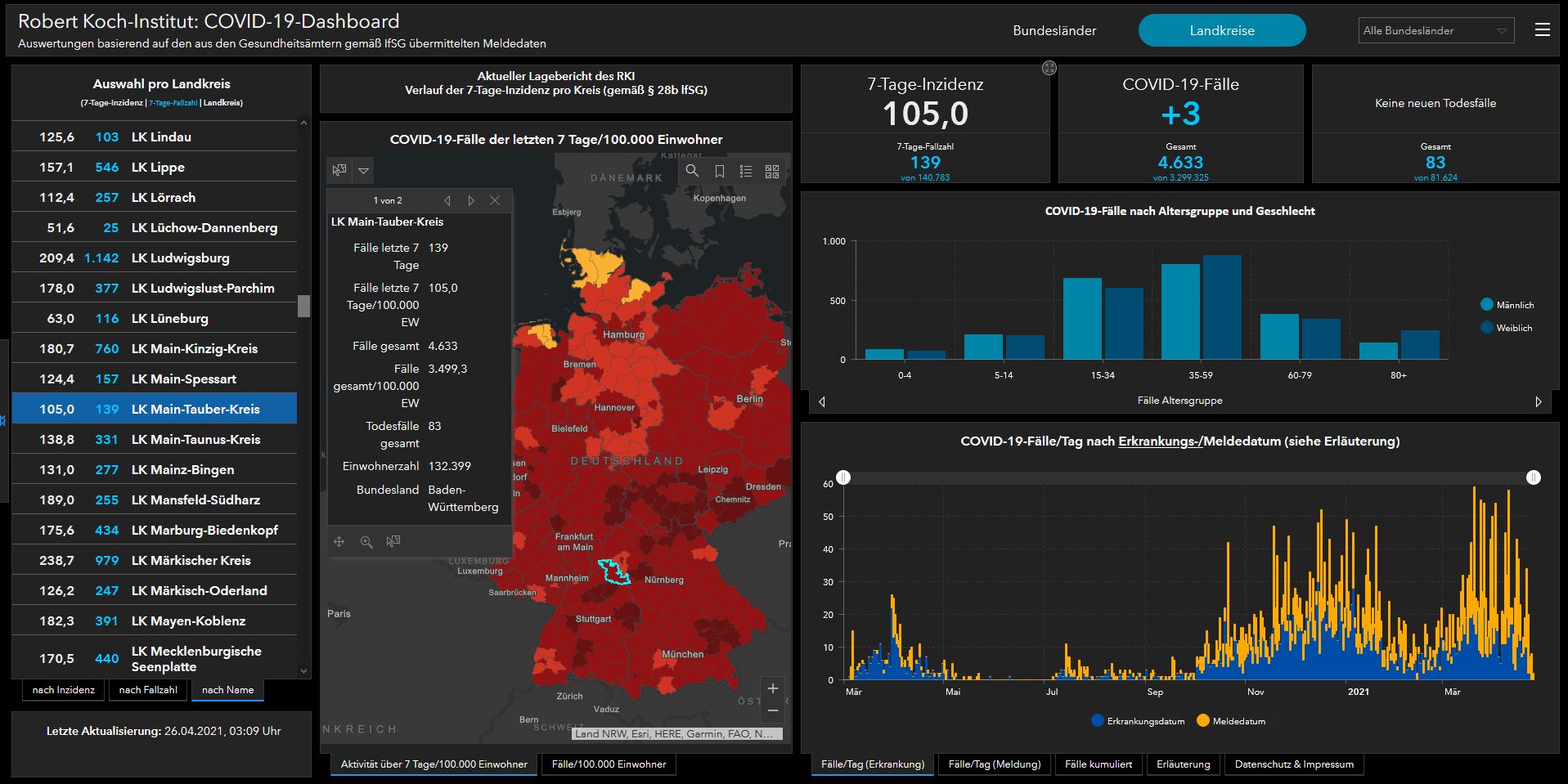Go to next Altersgruppe chart with right arrow
The width and height of the screenshot is (1568, 784).
point(1538,401)
